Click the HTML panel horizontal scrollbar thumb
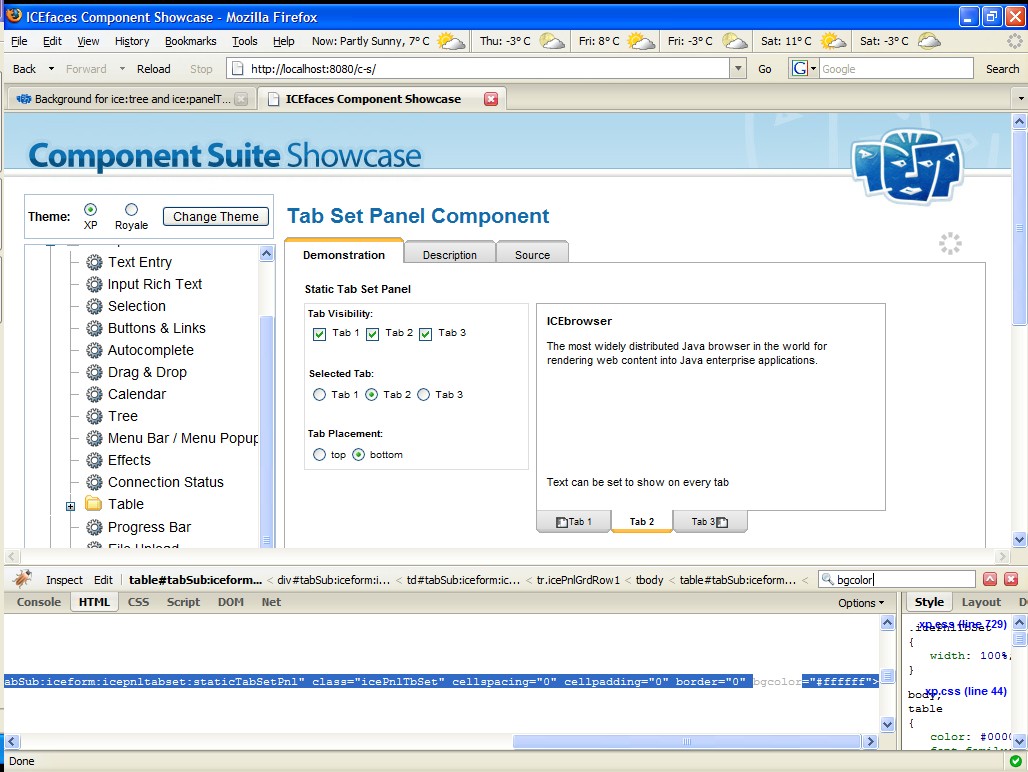 686,741
